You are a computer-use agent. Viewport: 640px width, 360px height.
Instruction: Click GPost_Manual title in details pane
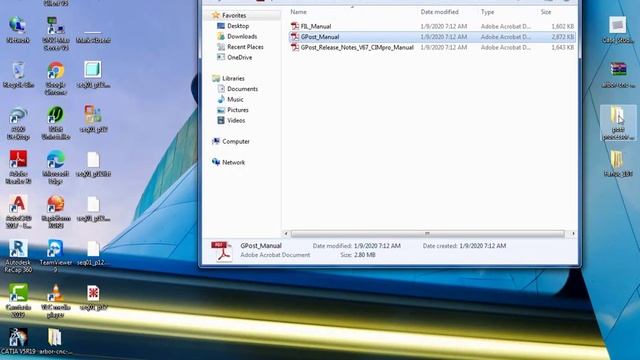pyautogui.click(x=261, y=246)
